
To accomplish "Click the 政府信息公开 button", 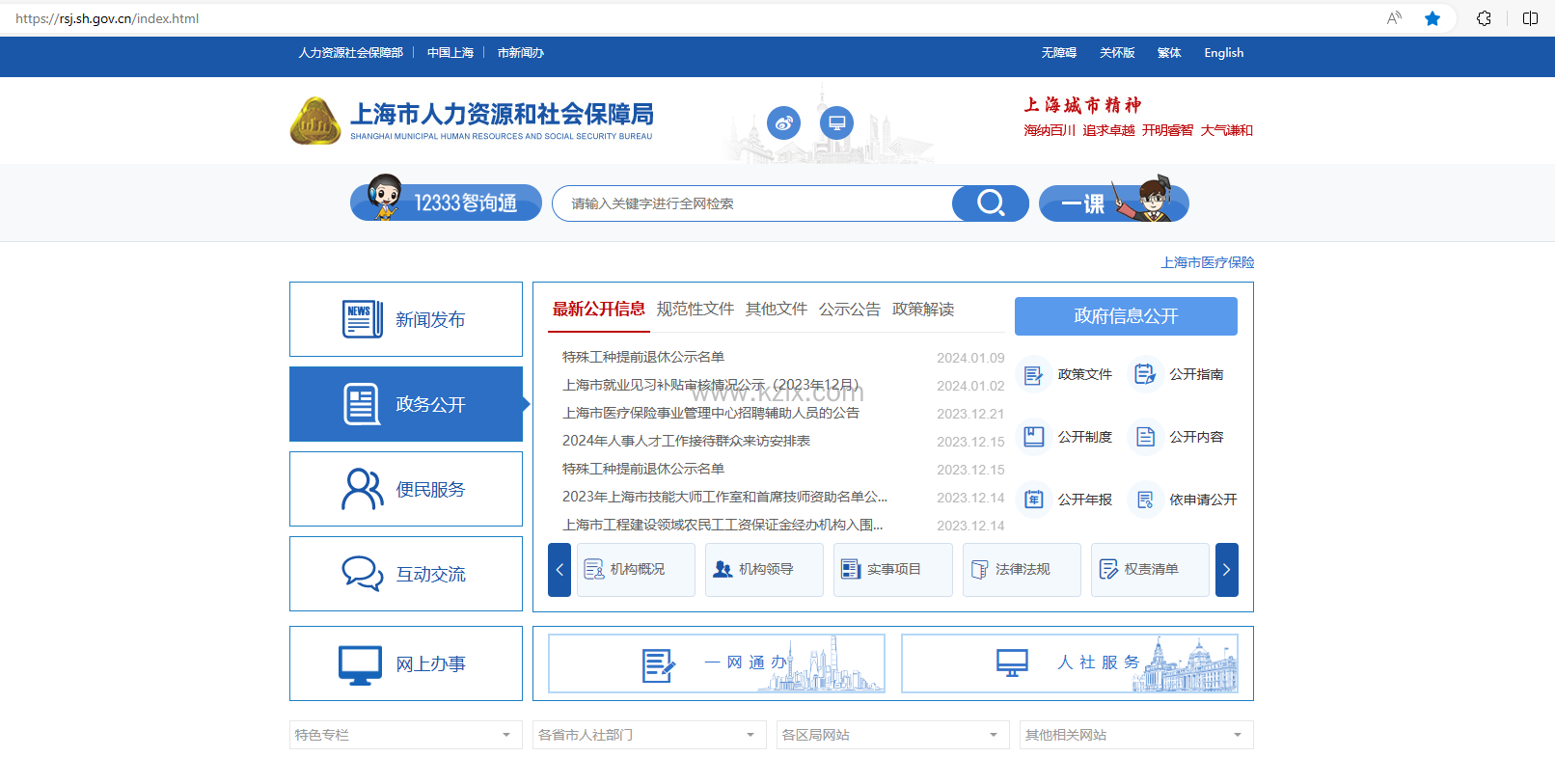I will coord(1126,316).
